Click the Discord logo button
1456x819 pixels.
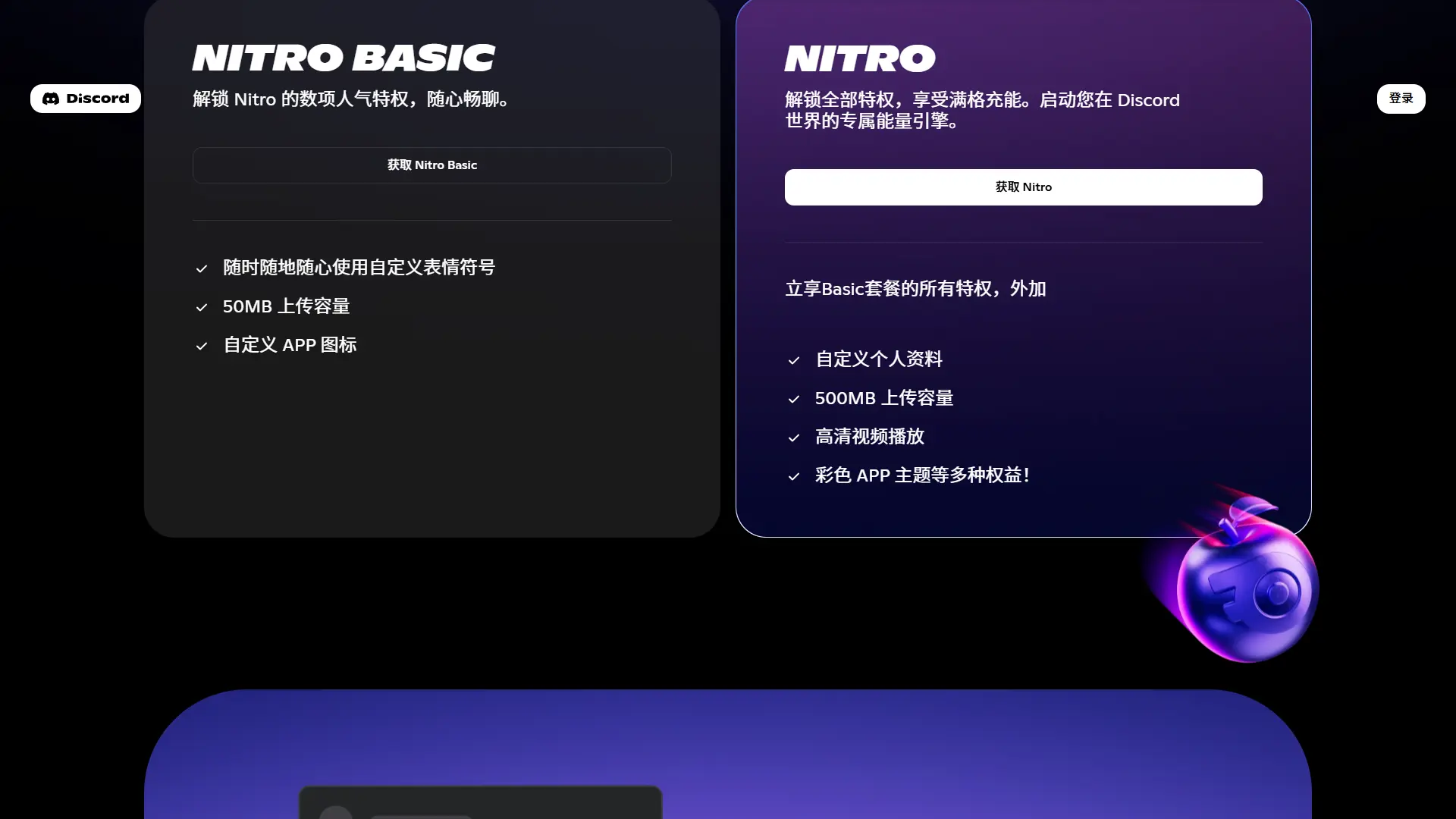86,99
